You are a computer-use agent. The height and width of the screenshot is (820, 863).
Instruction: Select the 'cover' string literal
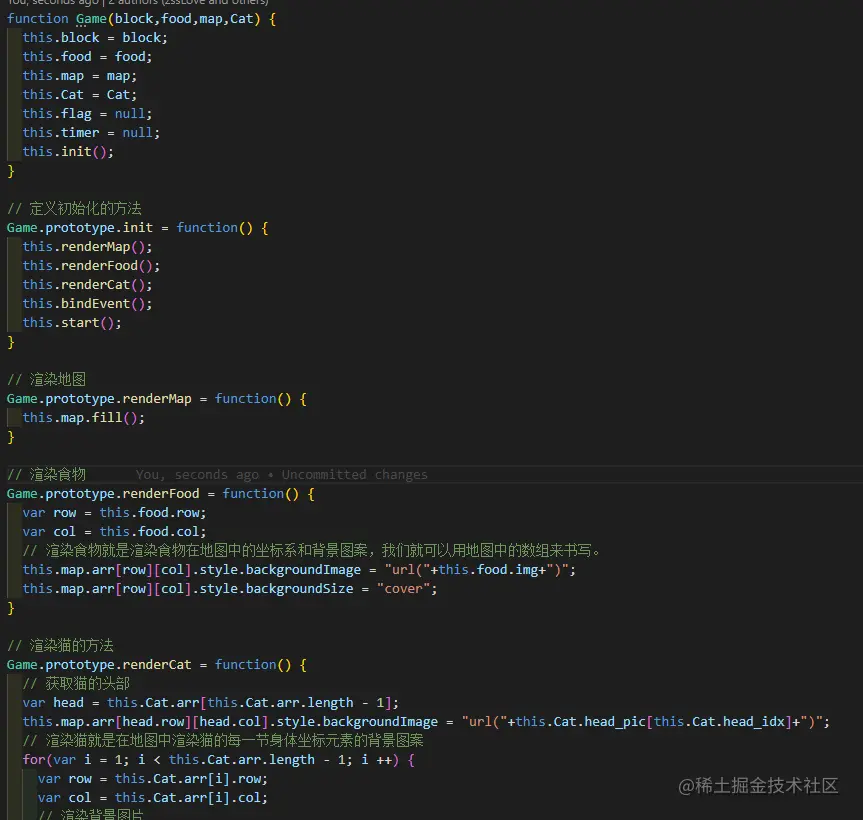pos(404,588)
